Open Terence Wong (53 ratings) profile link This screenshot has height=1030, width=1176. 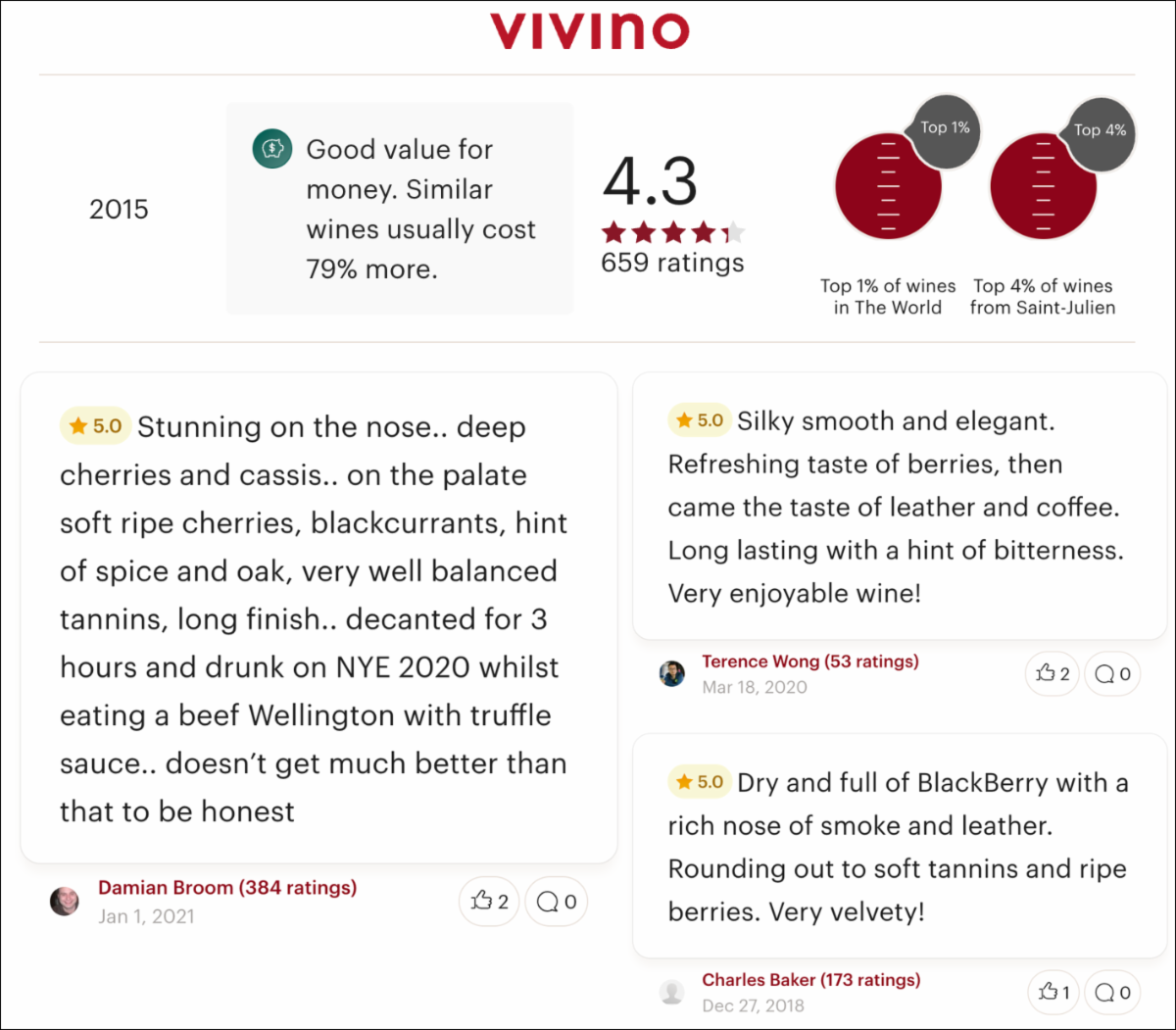tap(810, 662)
